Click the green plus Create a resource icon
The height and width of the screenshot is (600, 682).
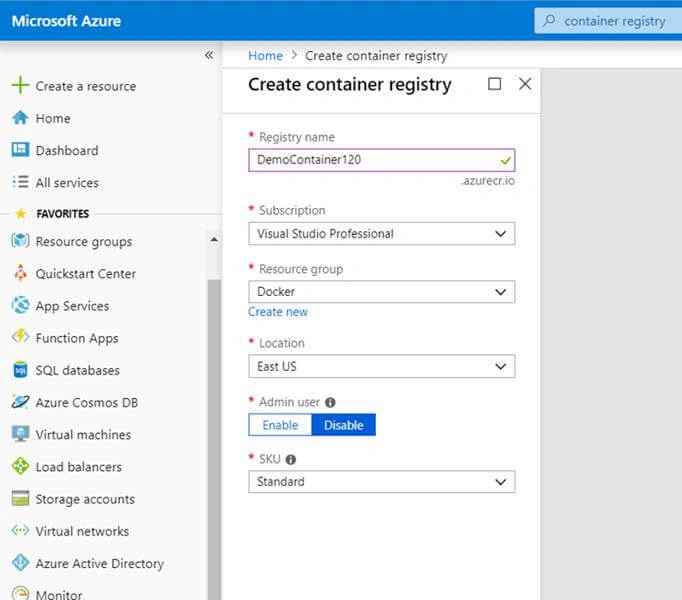coord(20,85)
